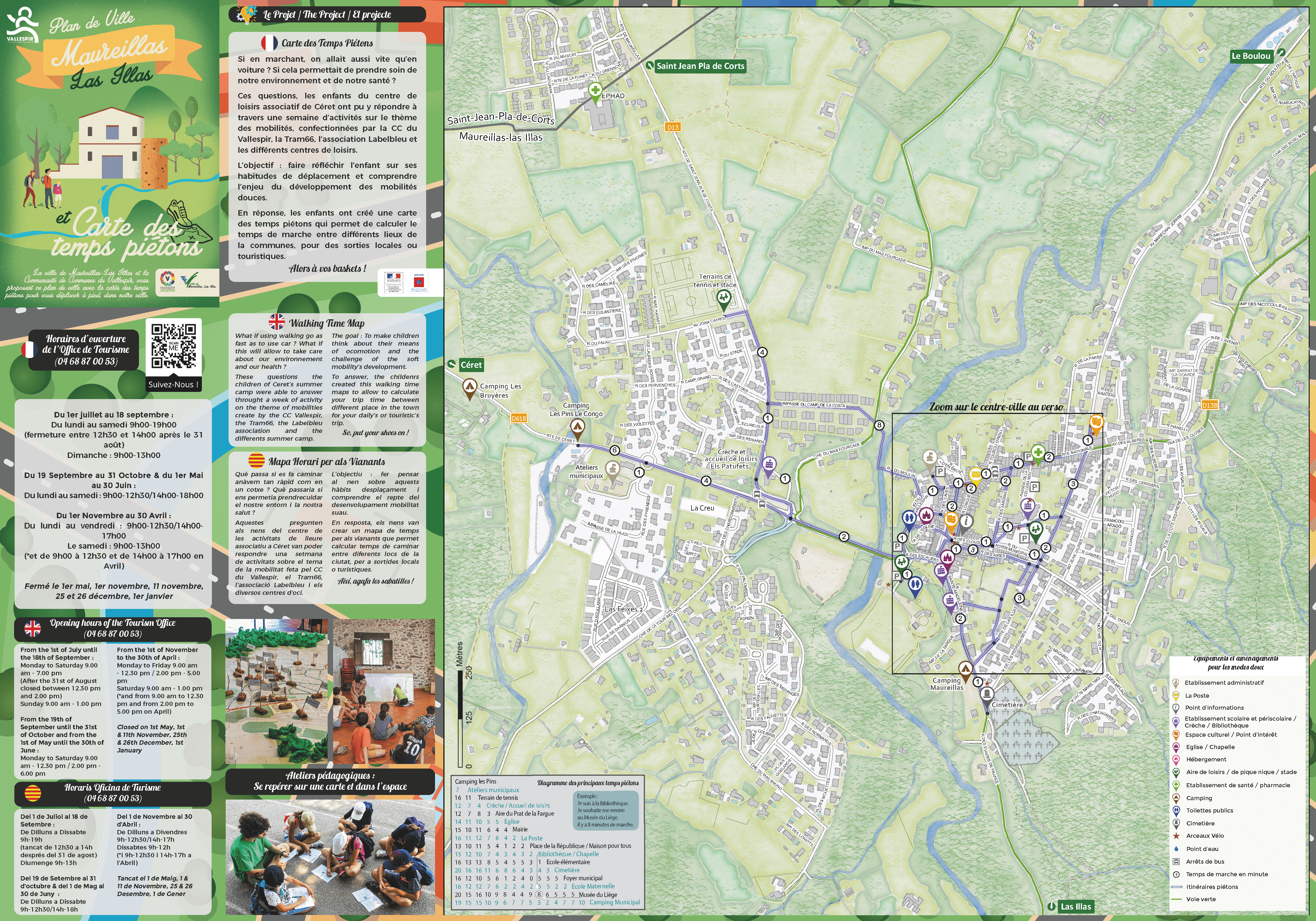Select the grey information point pin
1316x921 pixels.
click(966, 522)
